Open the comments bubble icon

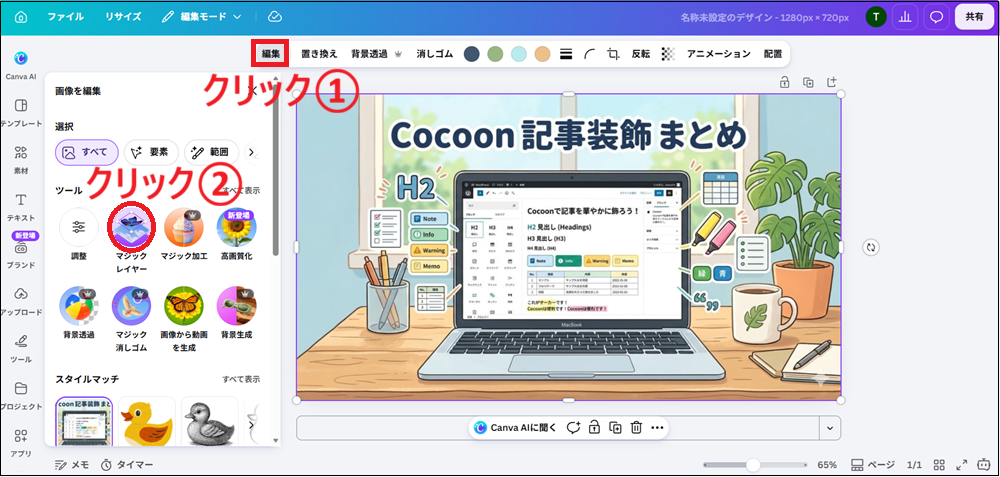[x=936, y=17]
